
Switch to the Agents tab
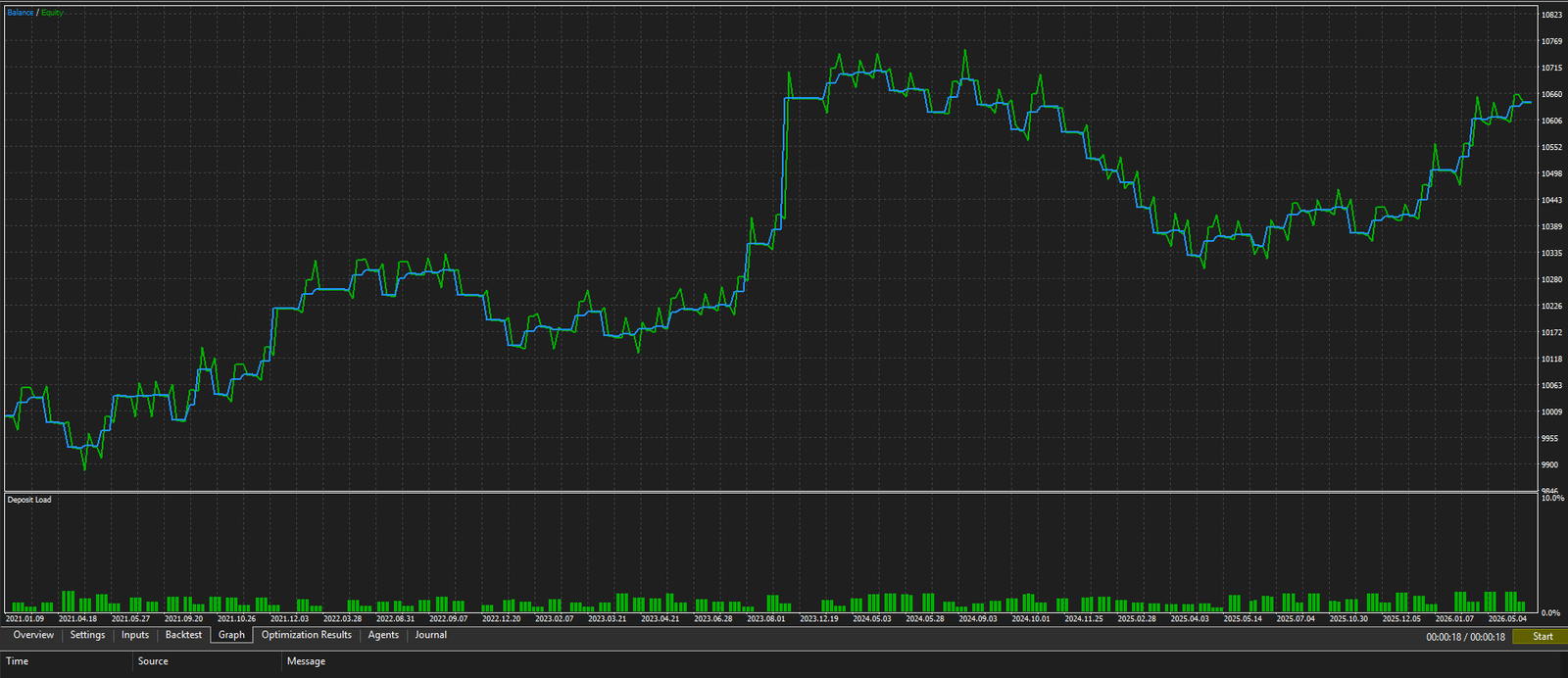383,635
